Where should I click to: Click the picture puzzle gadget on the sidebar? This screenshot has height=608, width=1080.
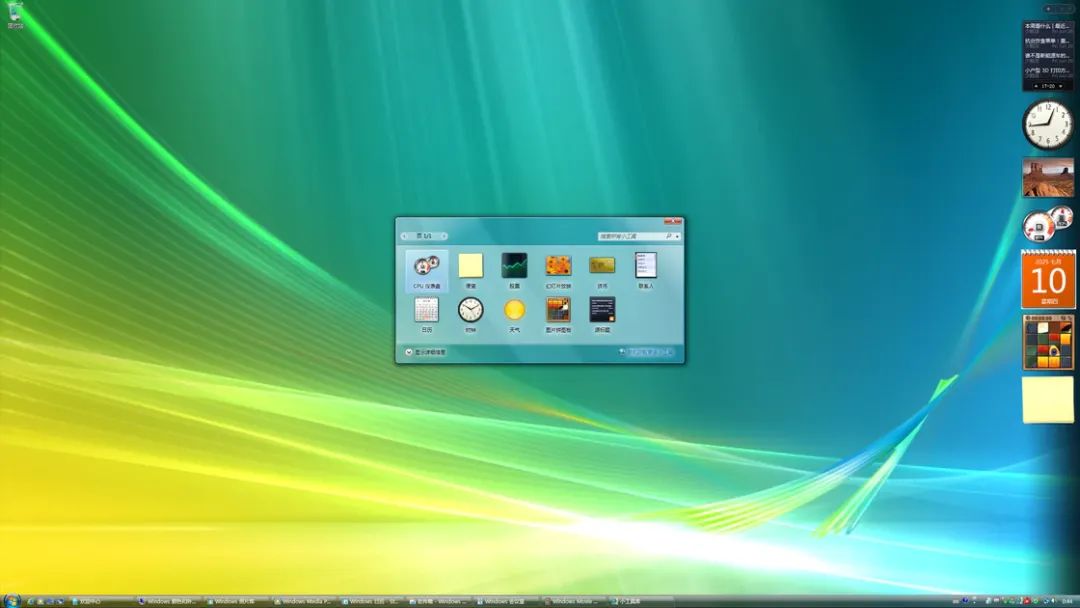[x=1048, y=342]
